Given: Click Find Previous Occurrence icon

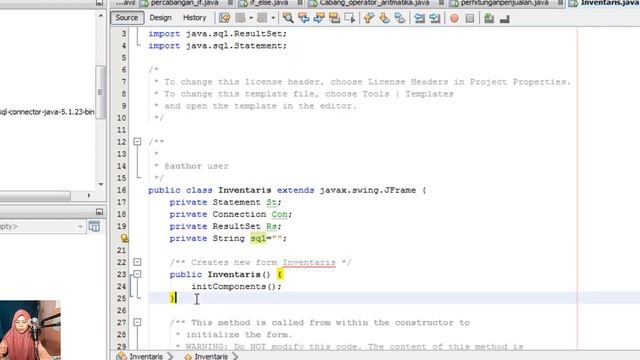Looking at the screenshot, I should (303, 18).
